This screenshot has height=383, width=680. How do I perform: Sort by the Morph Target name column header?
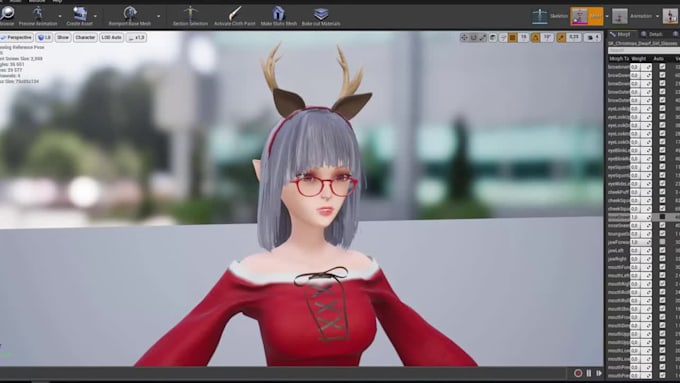(618, 59)
